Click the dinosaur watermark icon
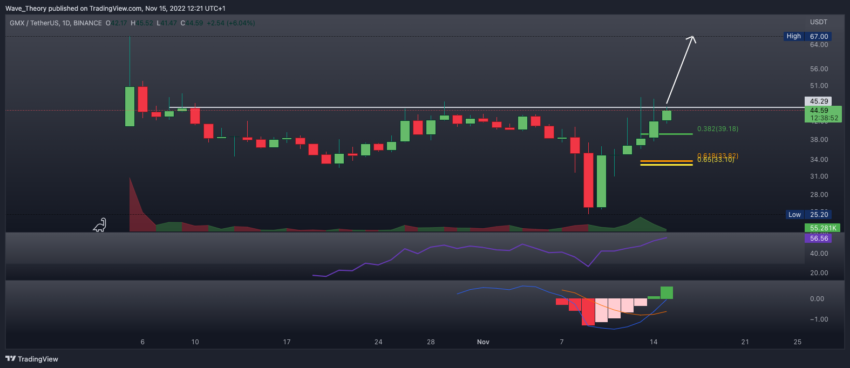Image resolution: width=850 pixels, height=368 pixels. point(100,225)
